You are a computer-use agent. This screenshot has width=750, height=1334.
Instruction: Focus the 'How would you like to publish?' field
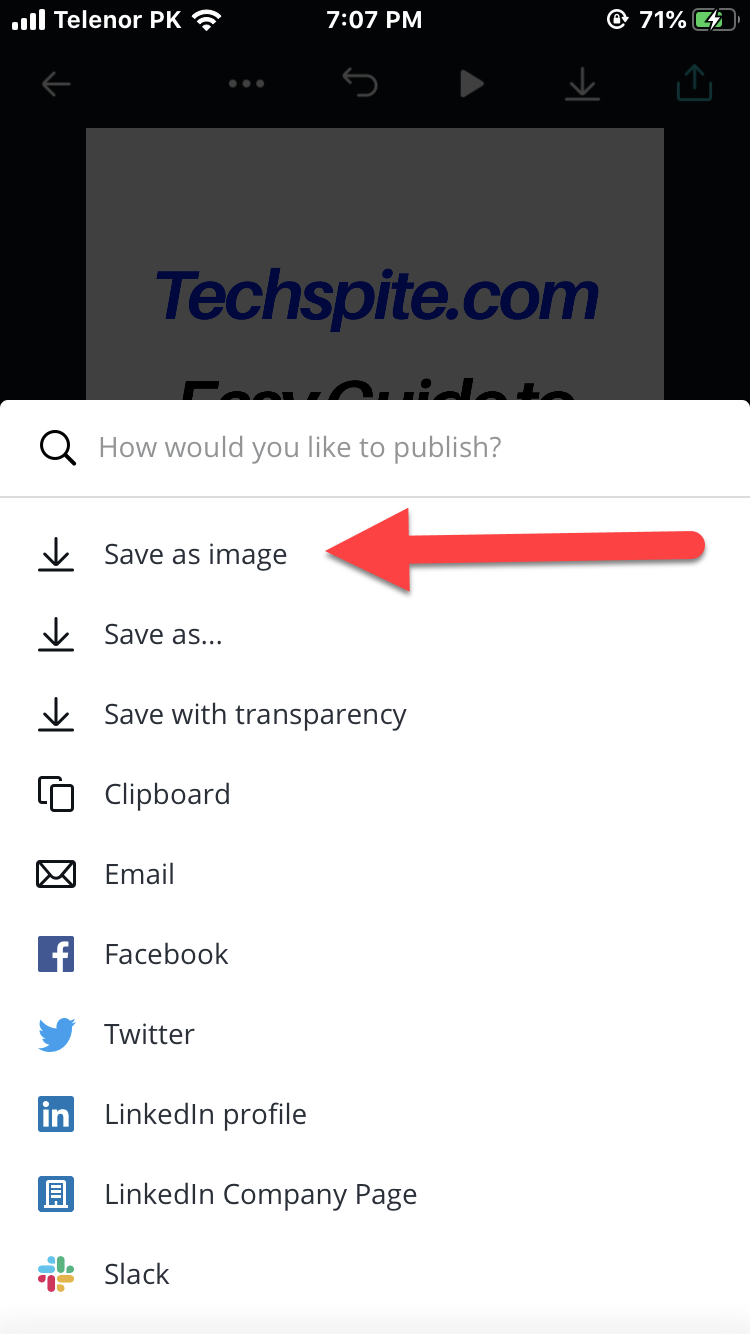click(375, 447)
